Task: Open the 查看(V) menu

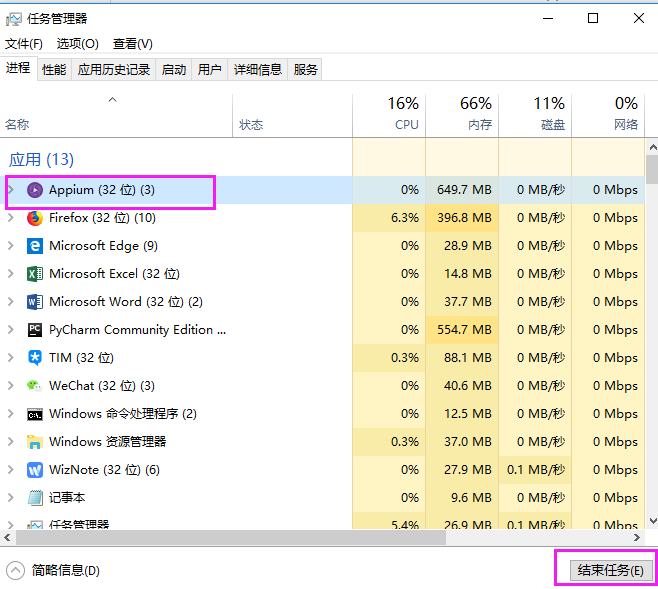Action: tap(133, 44)
